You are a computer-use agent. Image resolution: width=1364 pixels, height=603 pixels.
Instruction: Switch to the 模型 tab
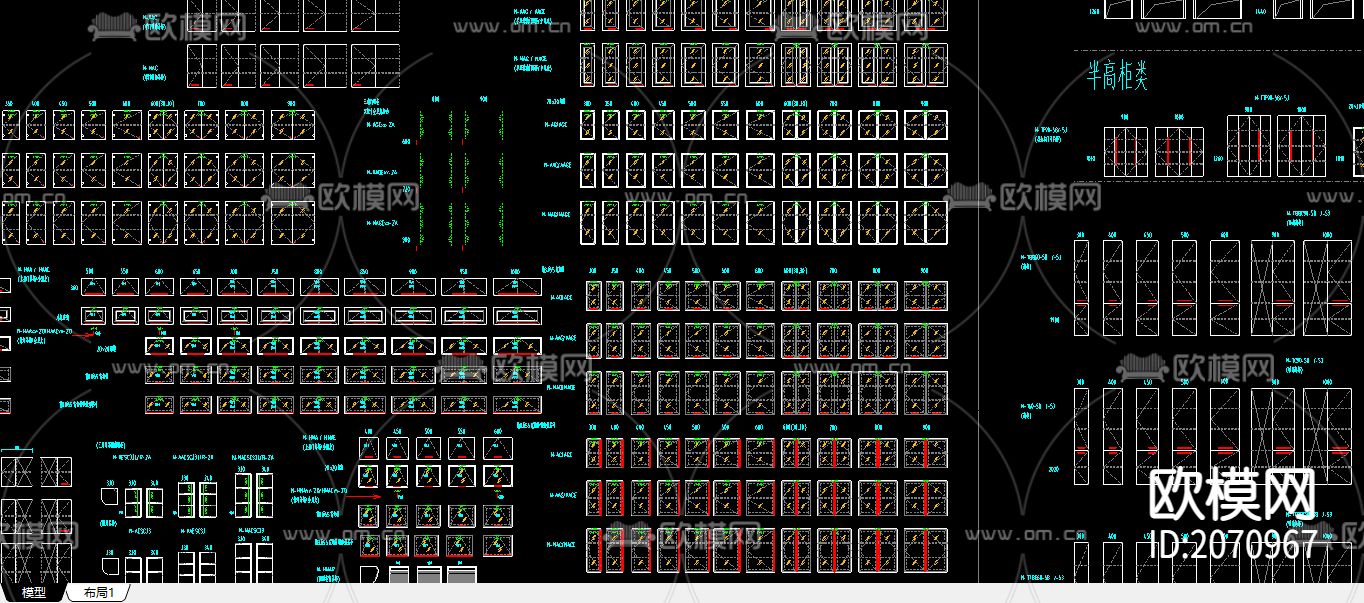tap(33, 593)
